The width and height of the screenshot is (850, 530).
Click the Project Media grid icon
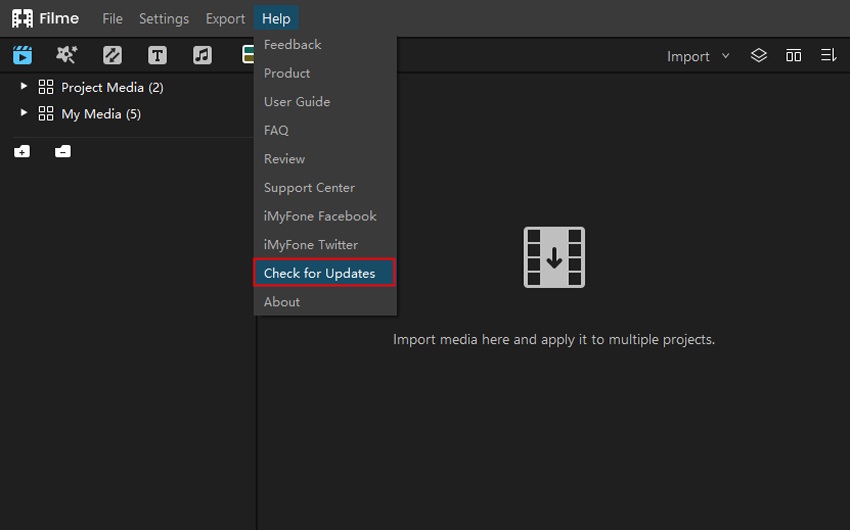tap(46, 87)
